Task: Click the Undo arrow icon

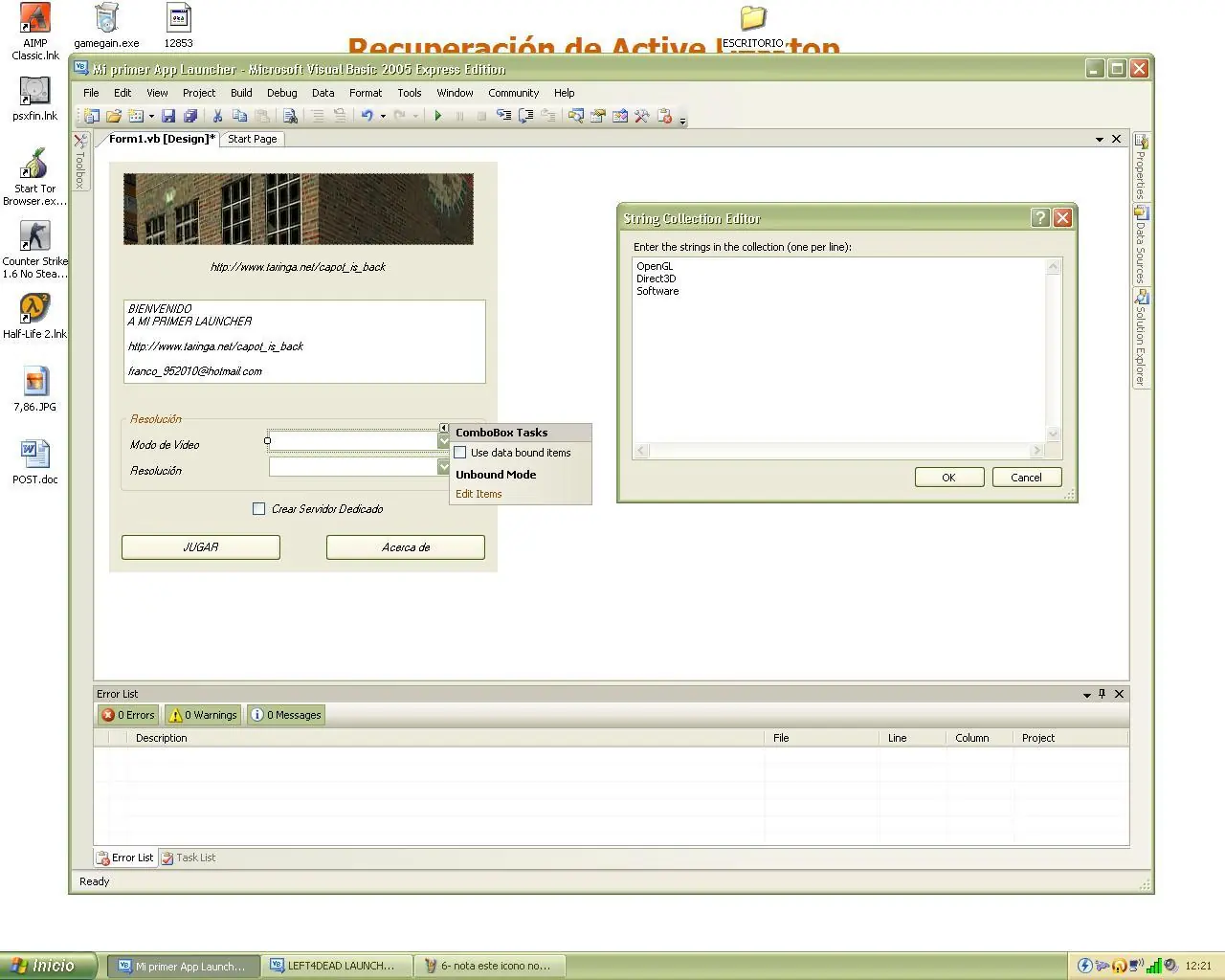Action: pos(367,116)
